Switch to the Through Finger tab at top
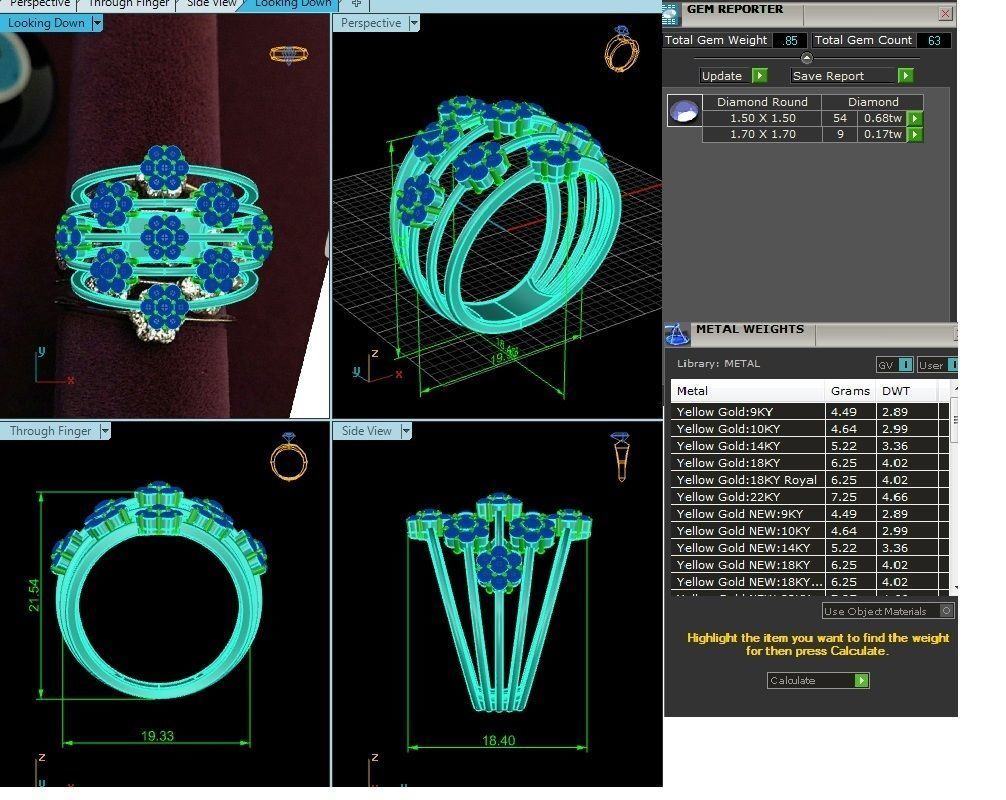The width and height of the screenshot is (1006, 800). 128,4
